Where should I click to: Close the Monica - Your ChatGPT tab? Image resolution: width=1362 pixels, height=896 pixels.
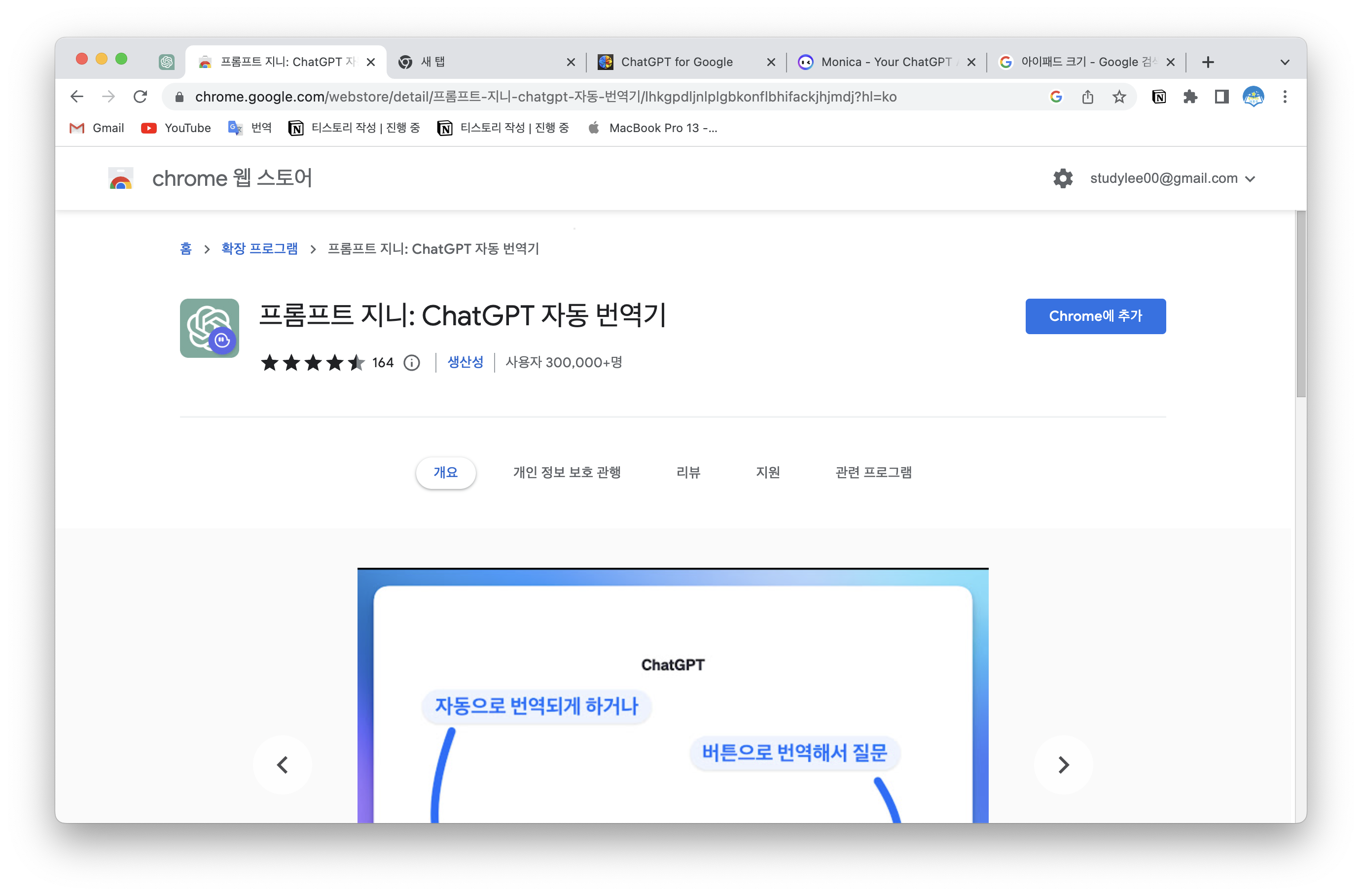pyautogui.click(x=971, y=62)
